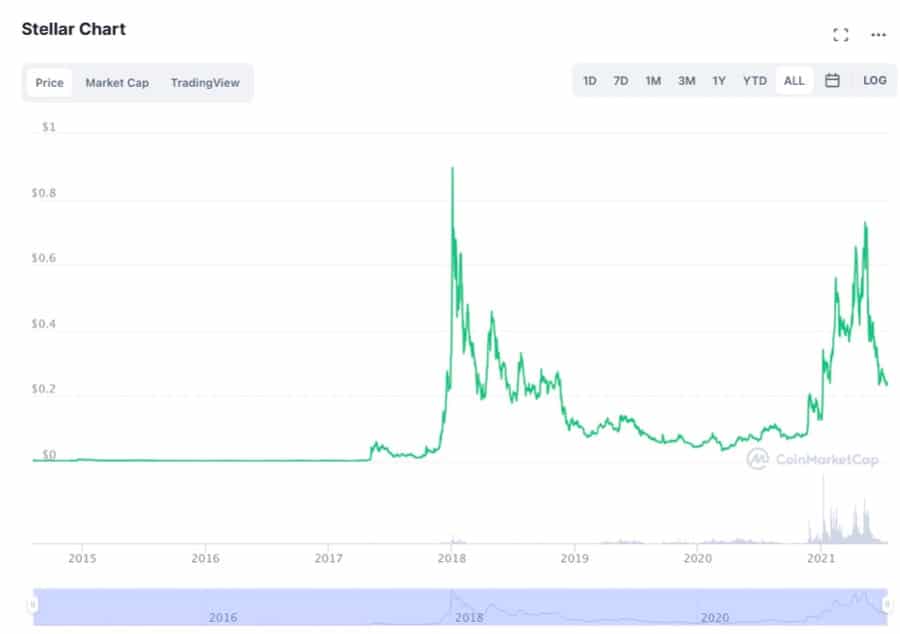Select the 1M time range
Image resolution: width=900 pixels, height=634 pixels.
pos(653,81)
